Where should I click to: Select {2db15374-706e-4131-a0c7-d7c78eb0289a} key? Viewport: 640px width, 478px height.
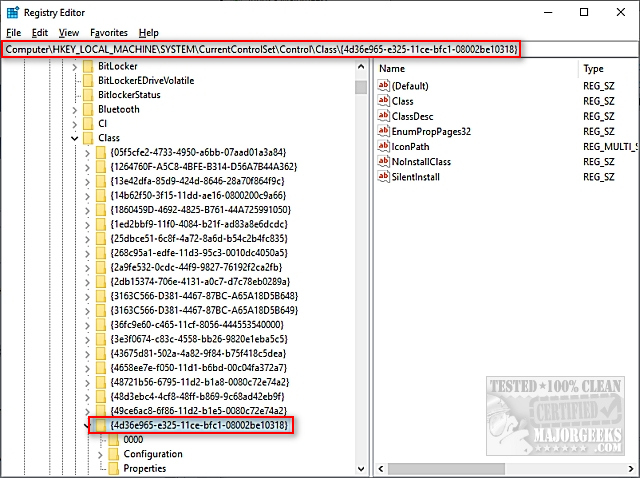click(200, 282)
